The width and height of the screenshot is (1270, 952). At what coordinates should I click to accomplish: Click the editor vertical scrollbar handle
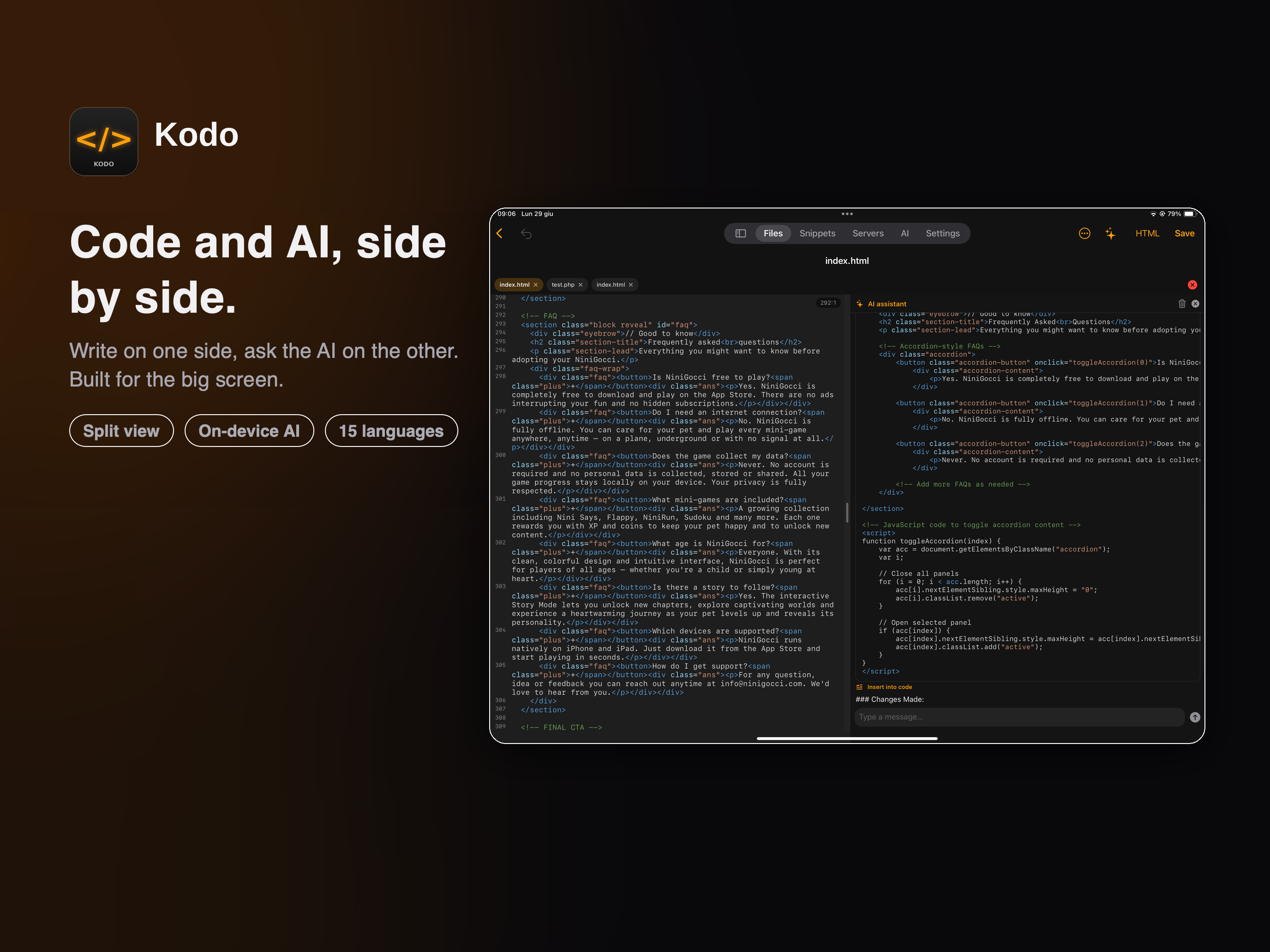coord(847,512)
